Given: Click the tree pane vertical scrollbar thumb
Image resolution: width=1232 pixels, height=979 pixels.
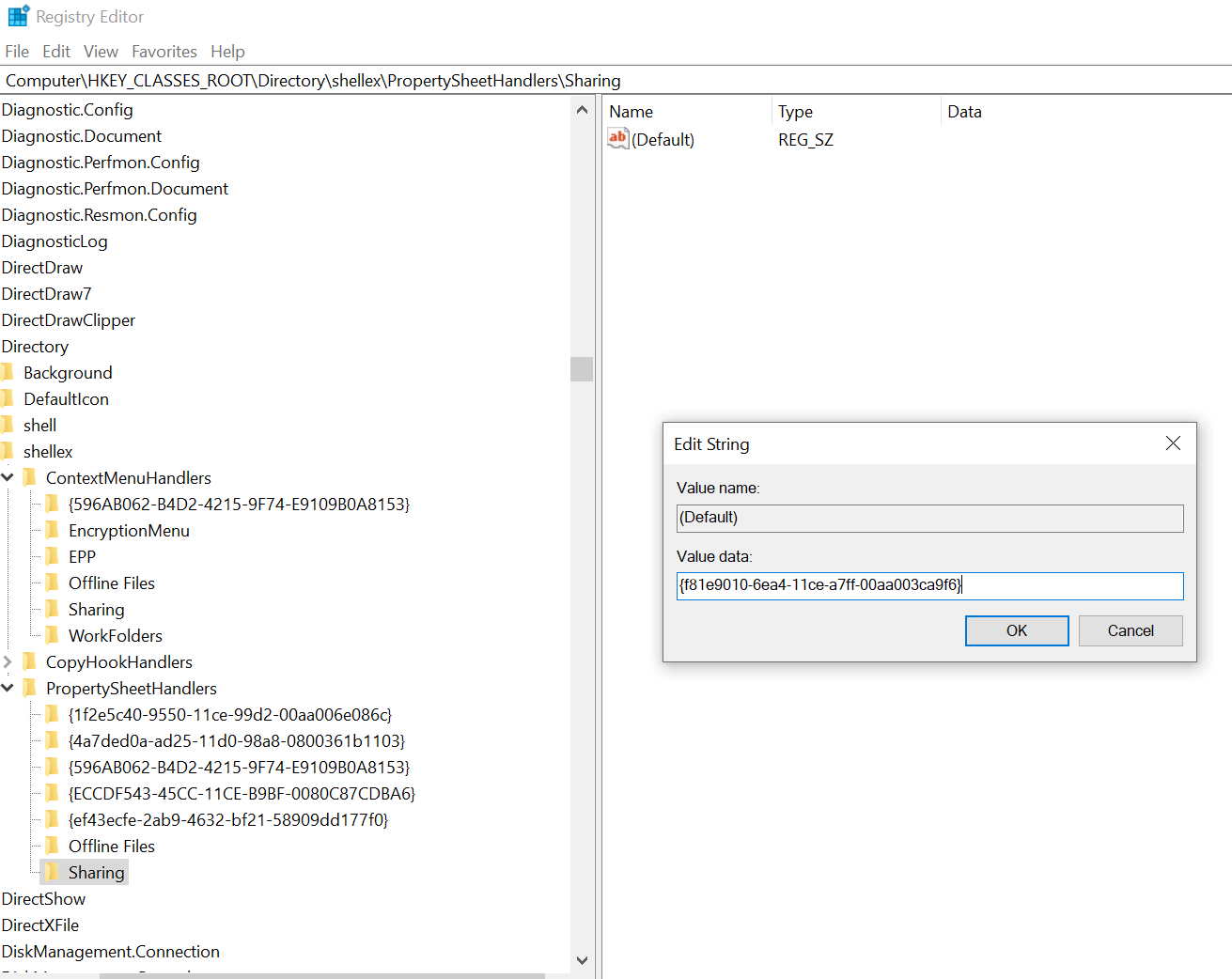Looking at the screenshot, I should click(x=582, y=369).
